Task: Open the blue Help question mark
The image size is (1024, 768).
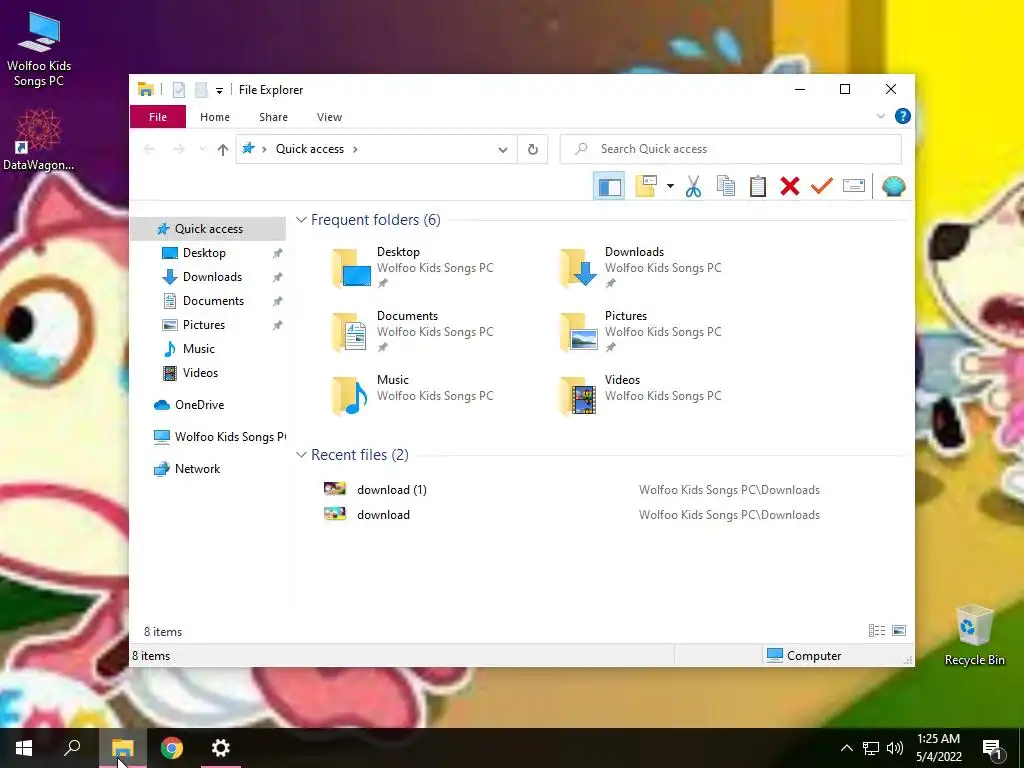Action: click(903, 116)
